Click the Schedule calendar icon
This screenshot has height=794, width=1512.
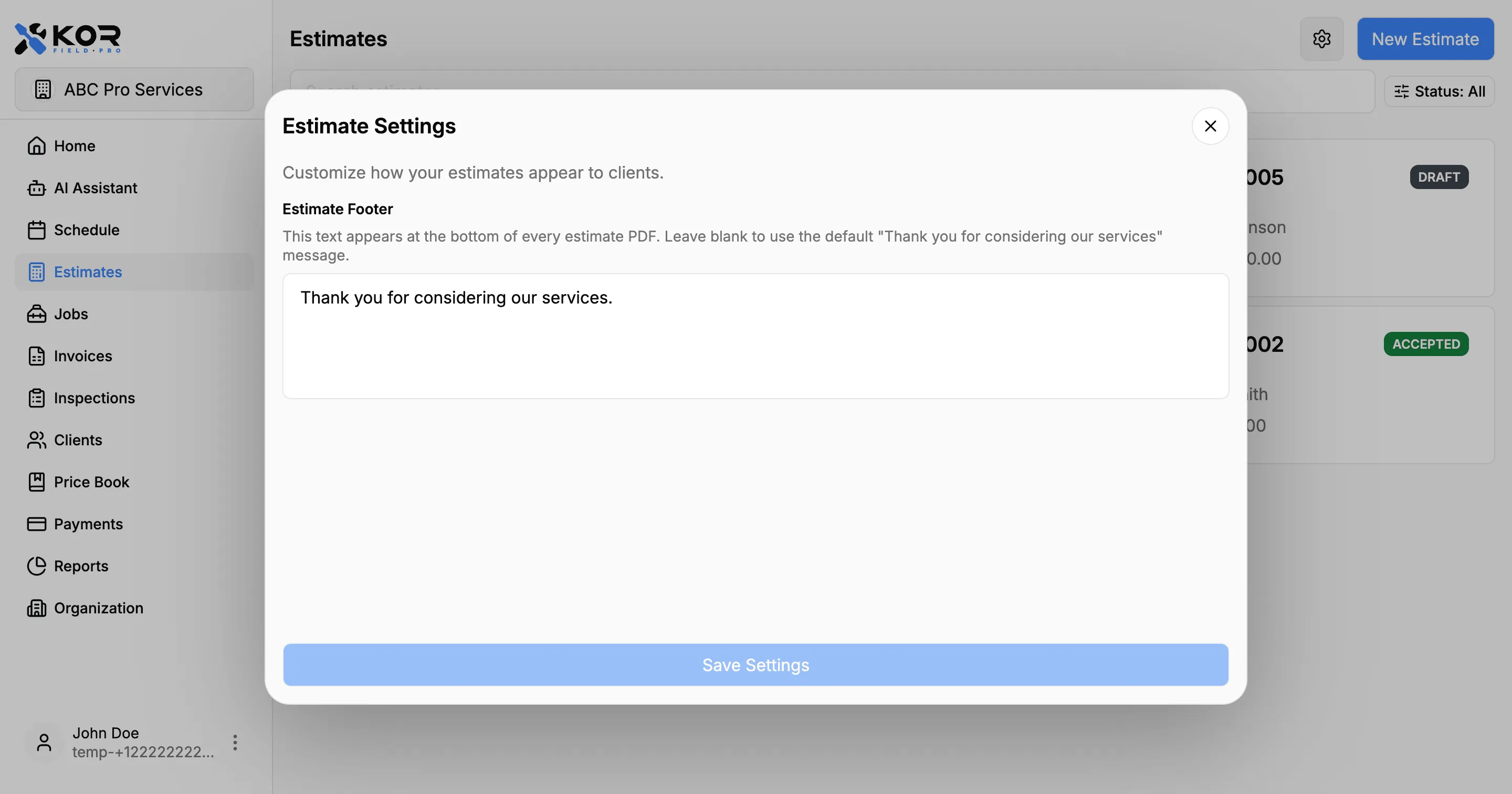pos(36,229)
